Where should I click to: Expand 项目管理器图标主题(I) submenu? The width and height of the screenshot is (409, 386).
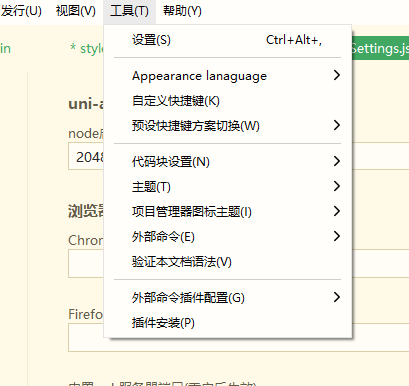[x=227, y=212]
